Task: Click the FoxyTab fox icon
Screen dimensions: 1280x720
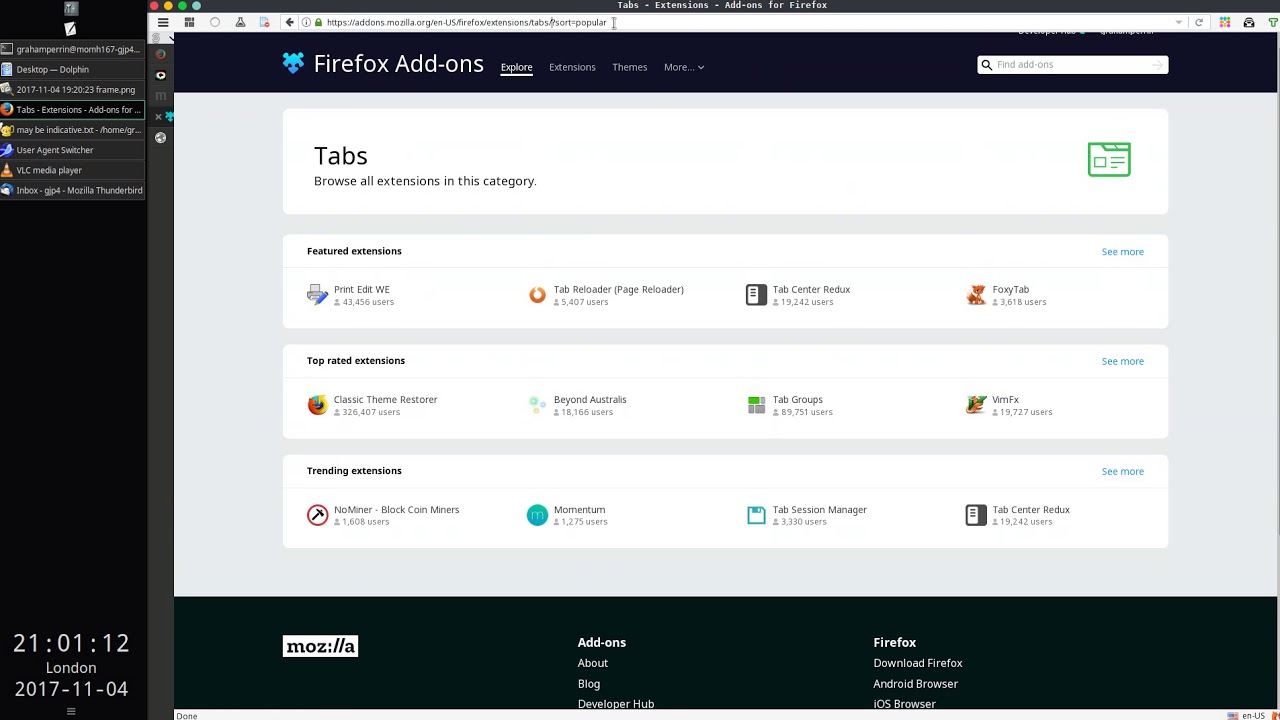Action: tap(976, 295)
